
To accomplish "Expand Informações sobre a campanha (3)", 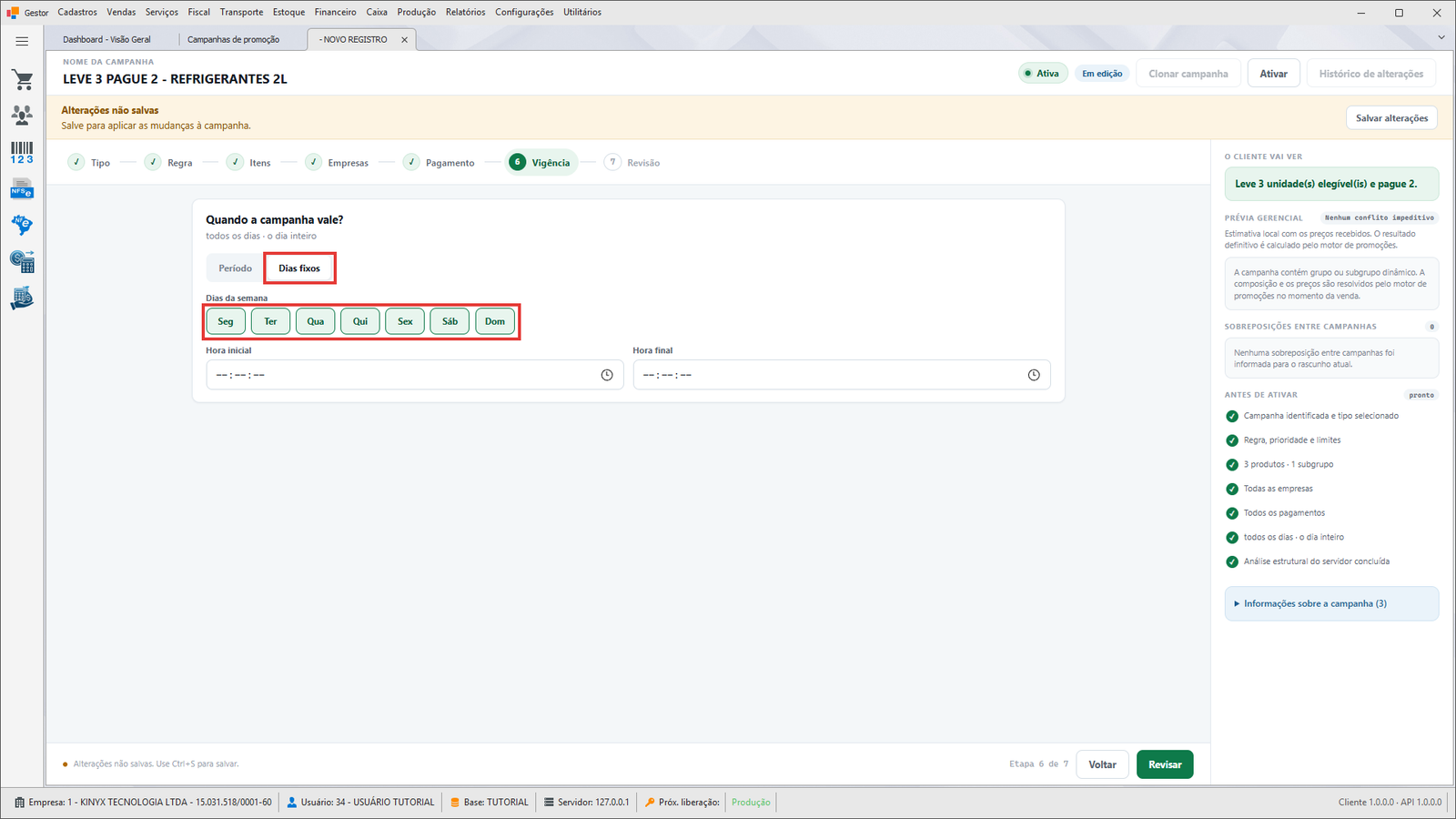I will [1331, 603].
